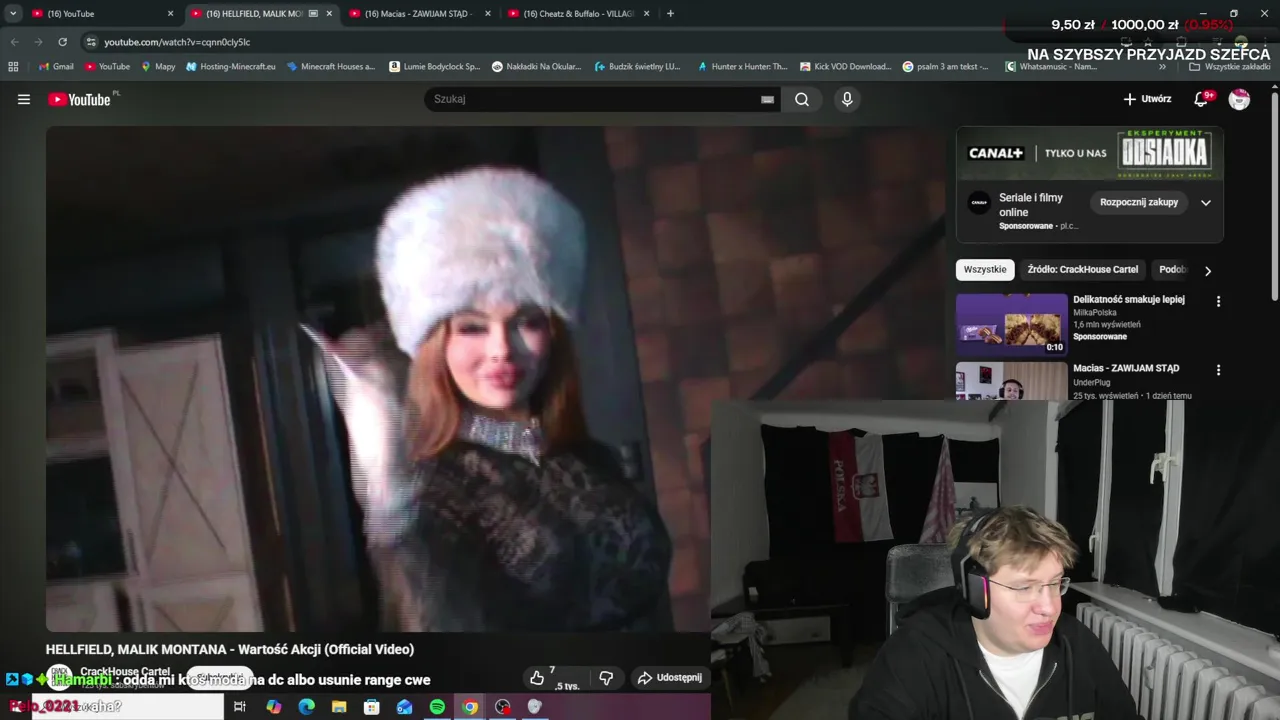Open the tab search dropdown in Chrome
This screenshot has width=1280, height=720.
point(13,14)
